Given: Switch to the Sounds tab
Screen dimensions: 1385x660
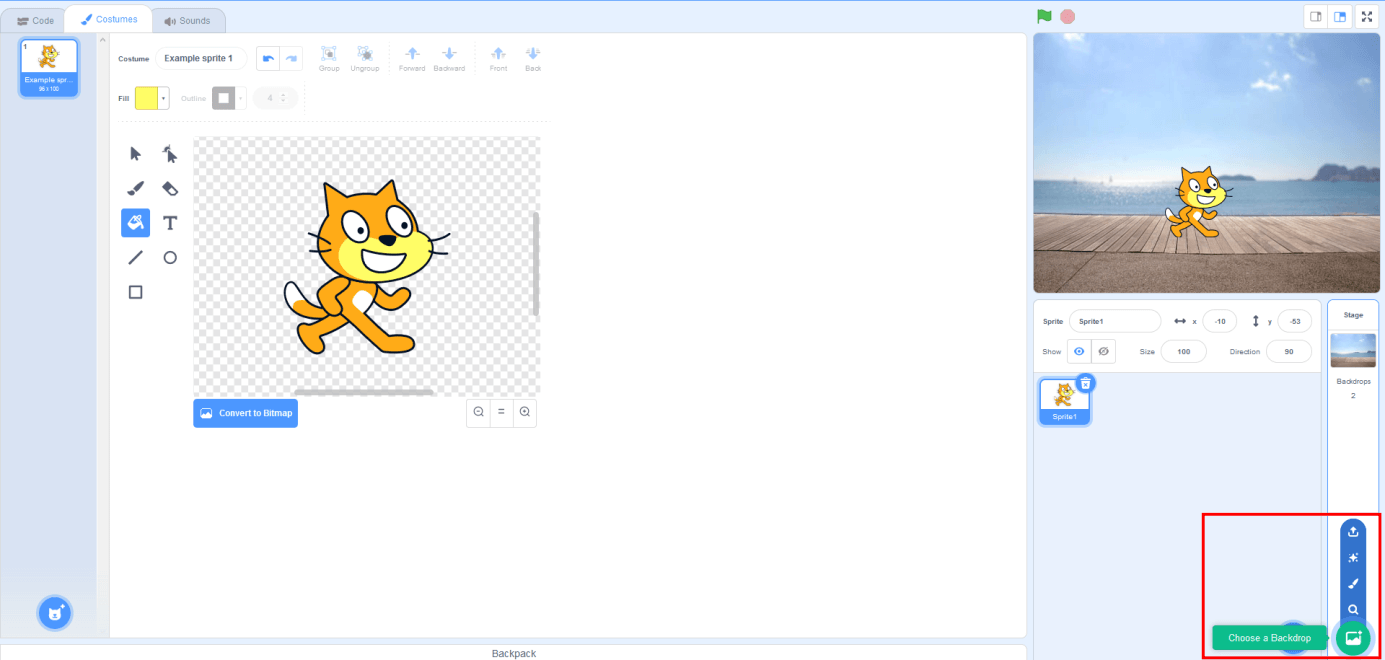Looking at the screenshot, I should [x=188, y=18].
